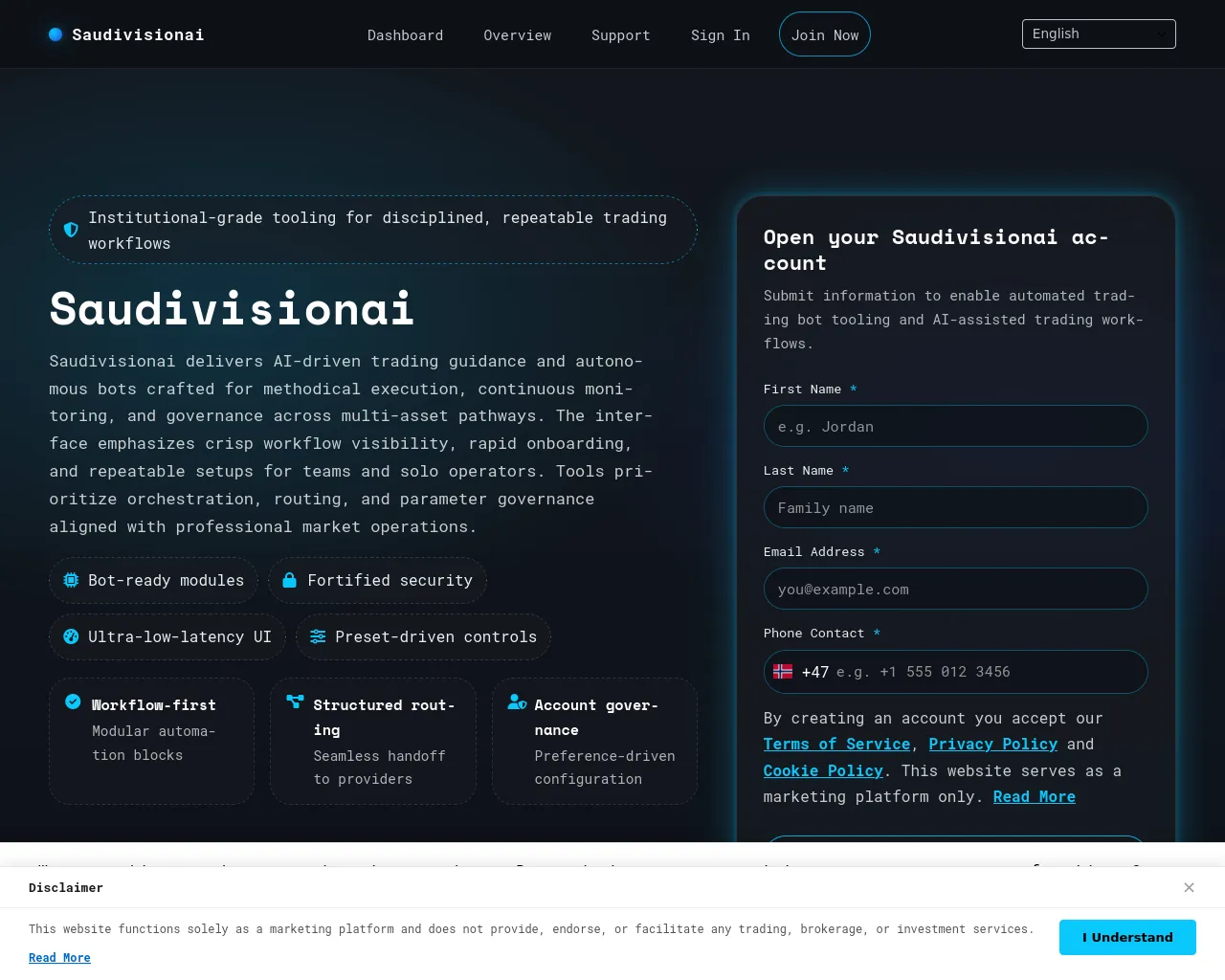1225x980 pixels.
Task: Open the Privacy Policy link
Action: point(993,745)
